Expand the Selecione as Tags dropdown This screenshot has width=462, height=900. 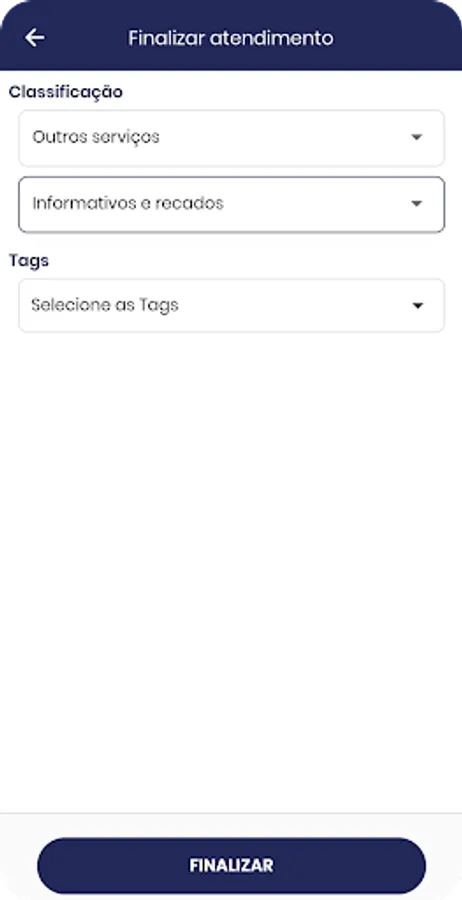click(x=231, y=305)
